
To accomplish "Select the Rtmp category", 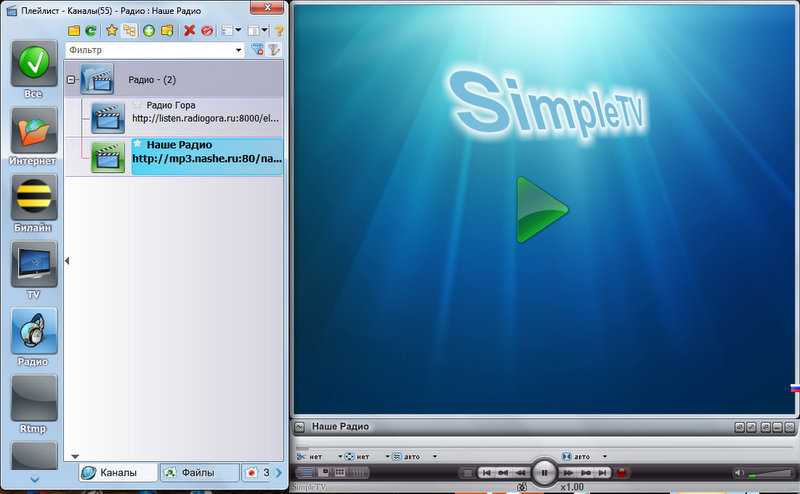I will point(34,404).
